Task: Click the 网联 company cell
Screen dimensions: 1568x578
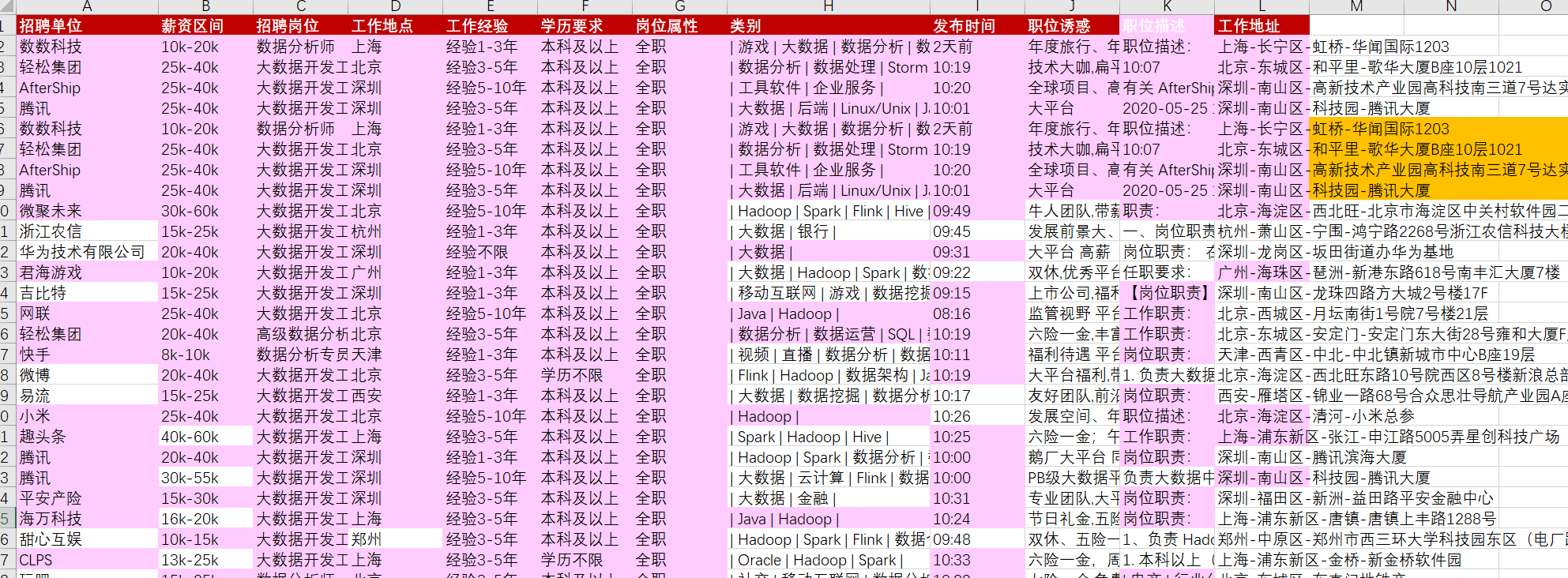Action: (x=87, y=313)
